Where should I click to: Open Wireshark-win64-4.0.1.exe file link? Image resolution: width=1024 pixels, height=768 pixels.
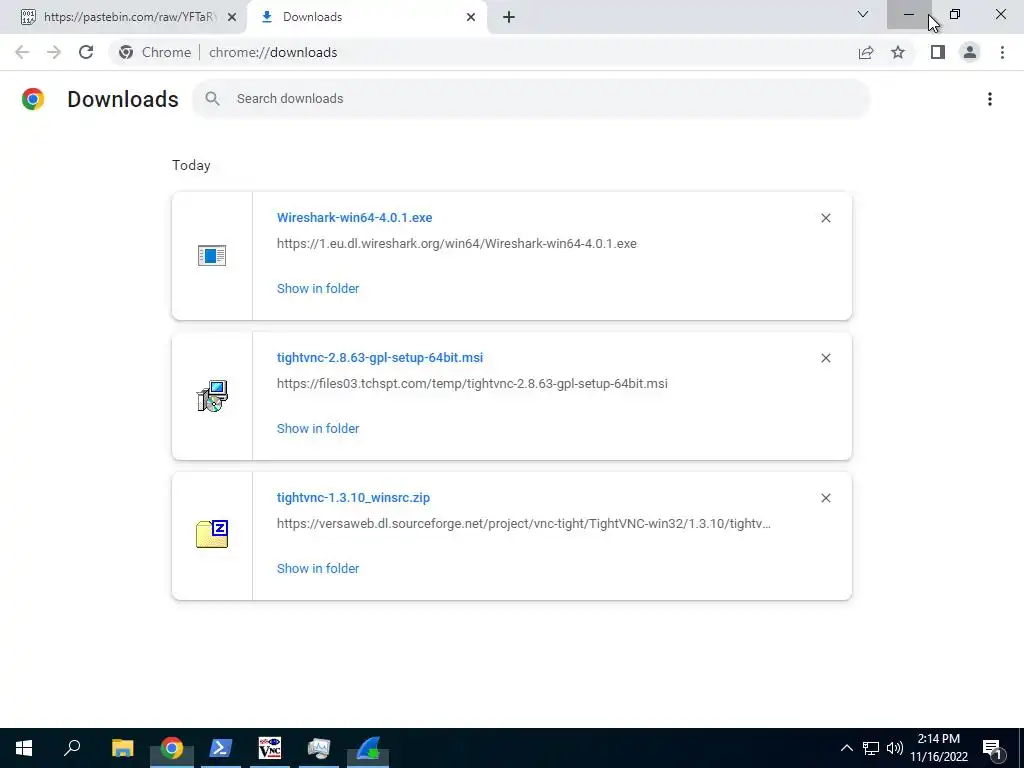click(355, 217)
